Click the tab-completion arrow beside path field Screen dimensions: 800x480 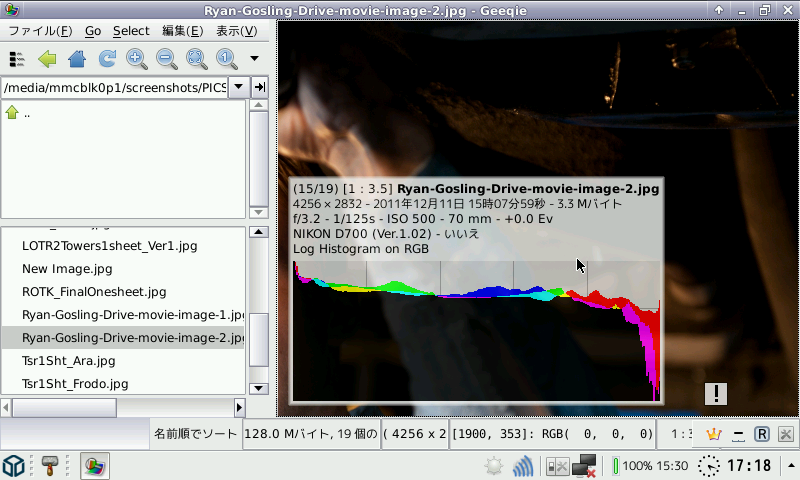260,87
